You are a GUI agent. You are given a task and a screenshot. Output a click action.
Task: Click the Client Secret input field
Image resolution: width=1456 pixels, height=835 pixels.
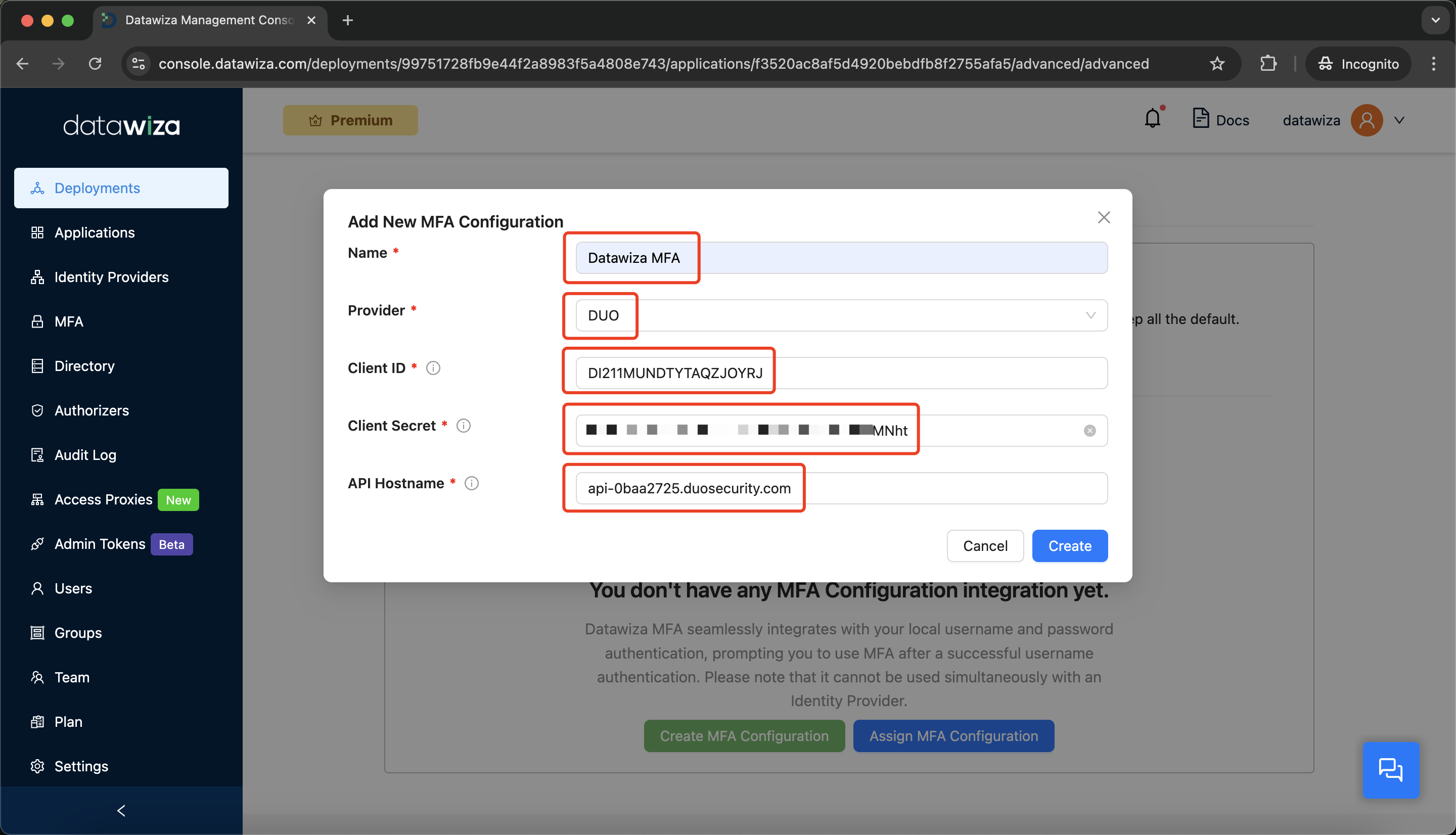841,431
